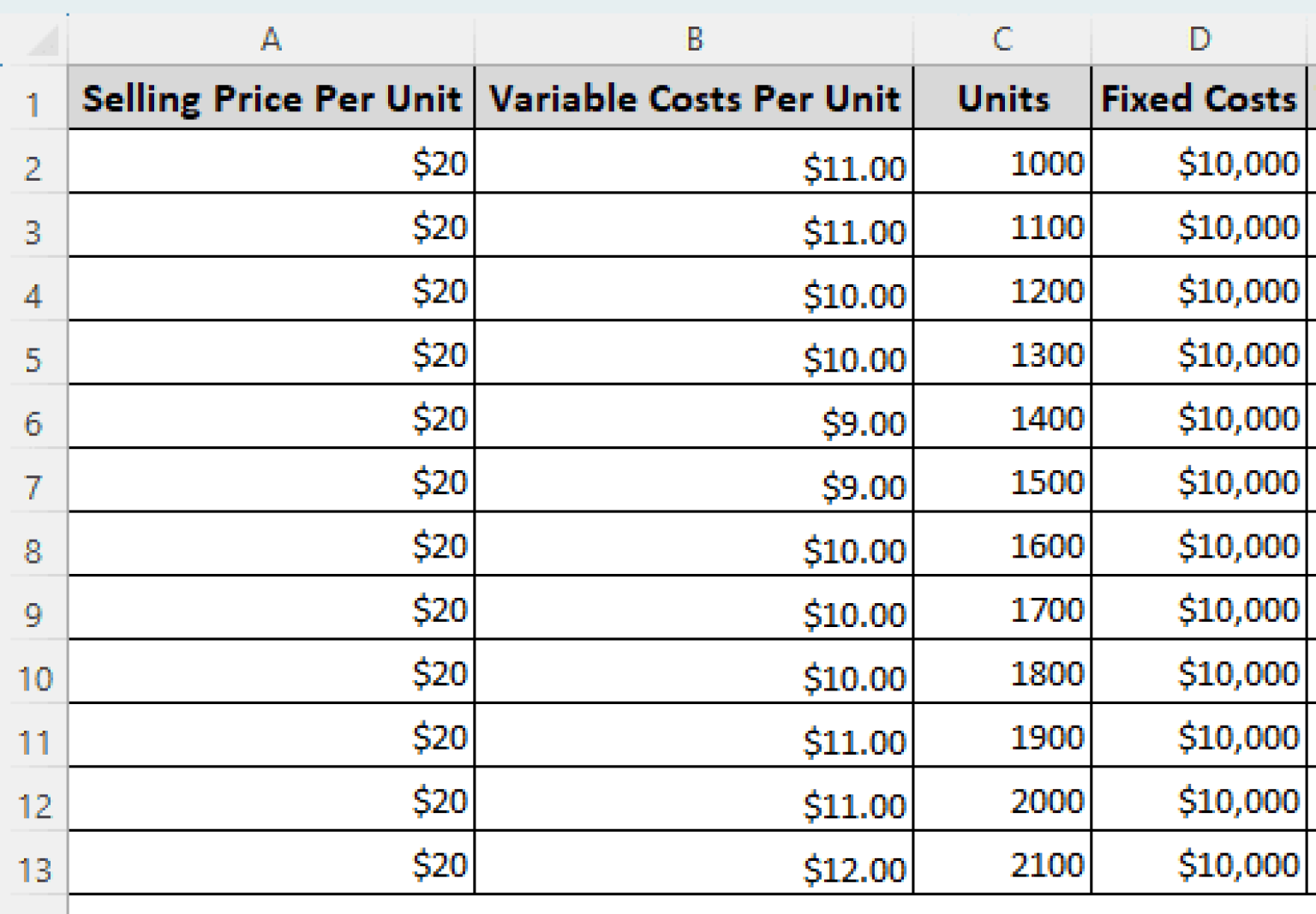Select row 13 header

[34, 869]
